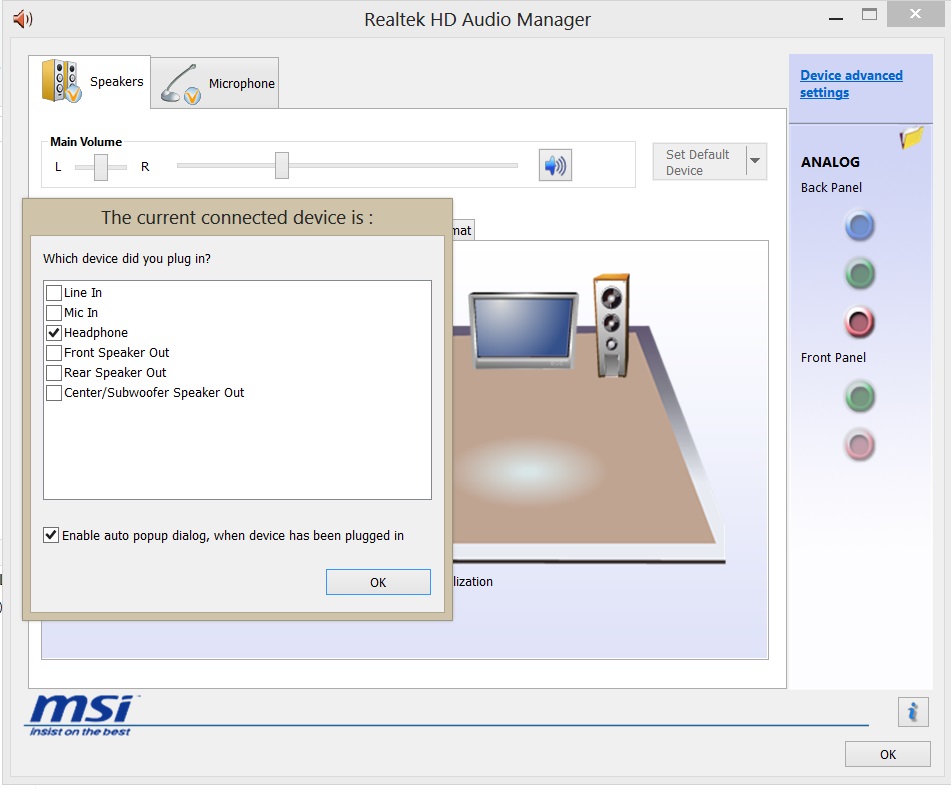Click the ANALOG heading
Viewport: 951px width, 789px height.
coord(830,162)
